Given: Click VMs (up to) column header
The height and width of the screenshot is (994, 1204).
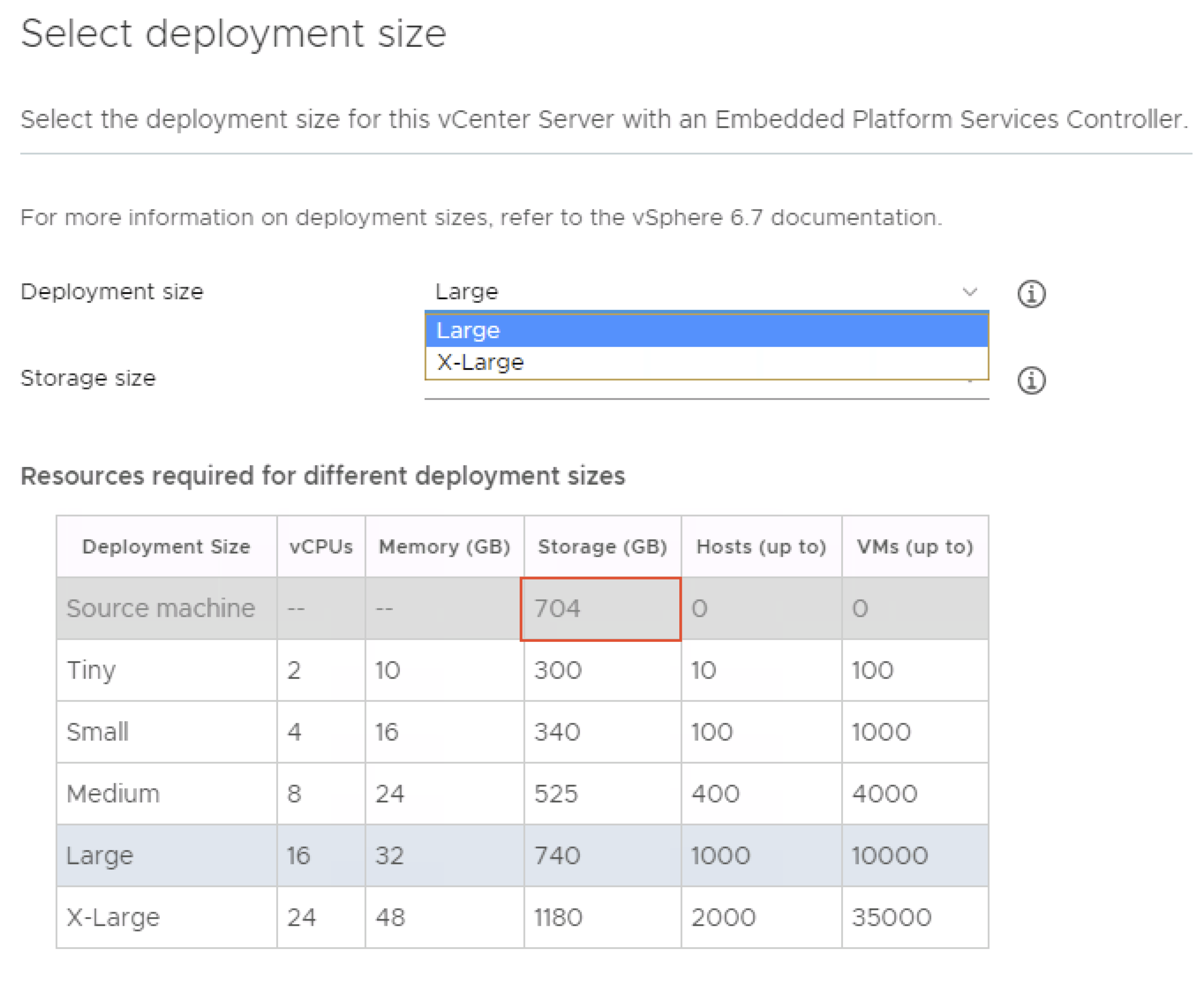Looking at the screenshot, I should click(x=914, y=546).
